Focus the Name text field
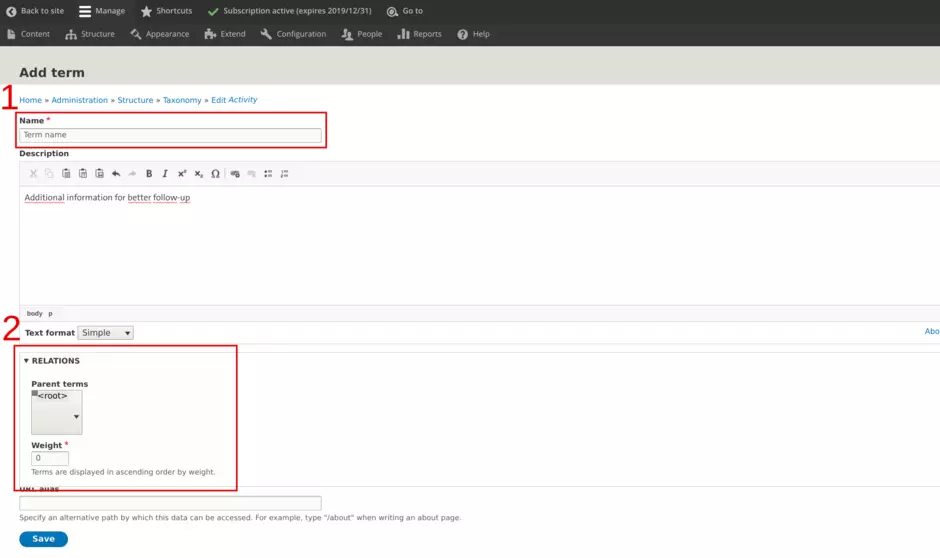This screenshot has height=558, width=940. [170, 135]
